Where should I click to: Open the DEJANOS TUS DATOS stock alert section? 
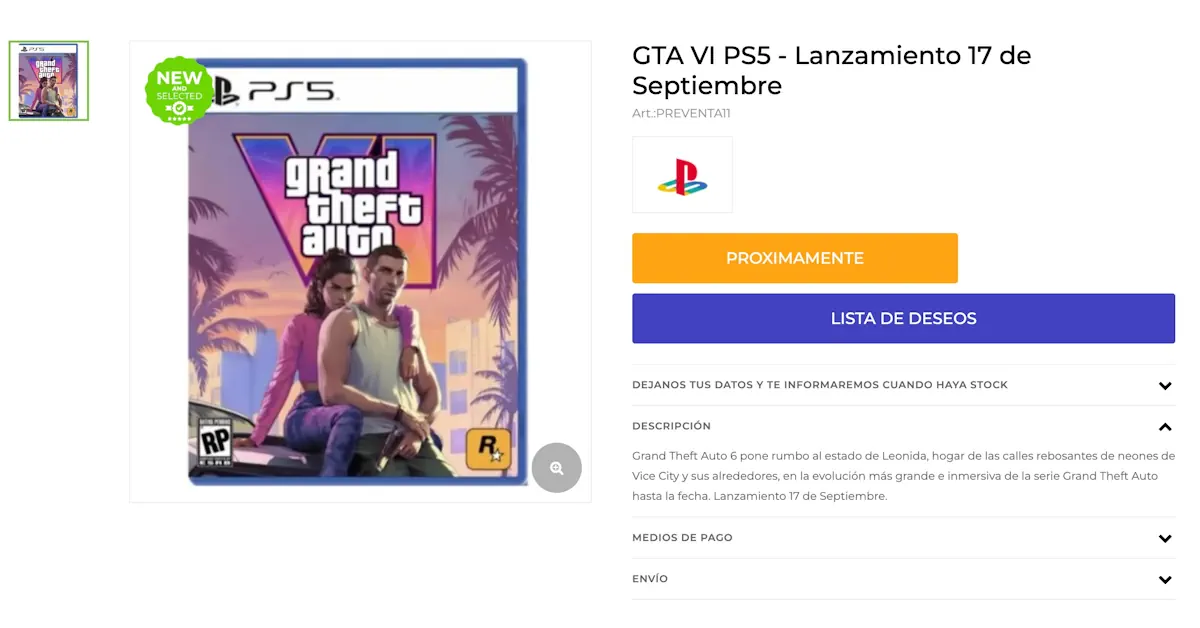pos(820,384)
